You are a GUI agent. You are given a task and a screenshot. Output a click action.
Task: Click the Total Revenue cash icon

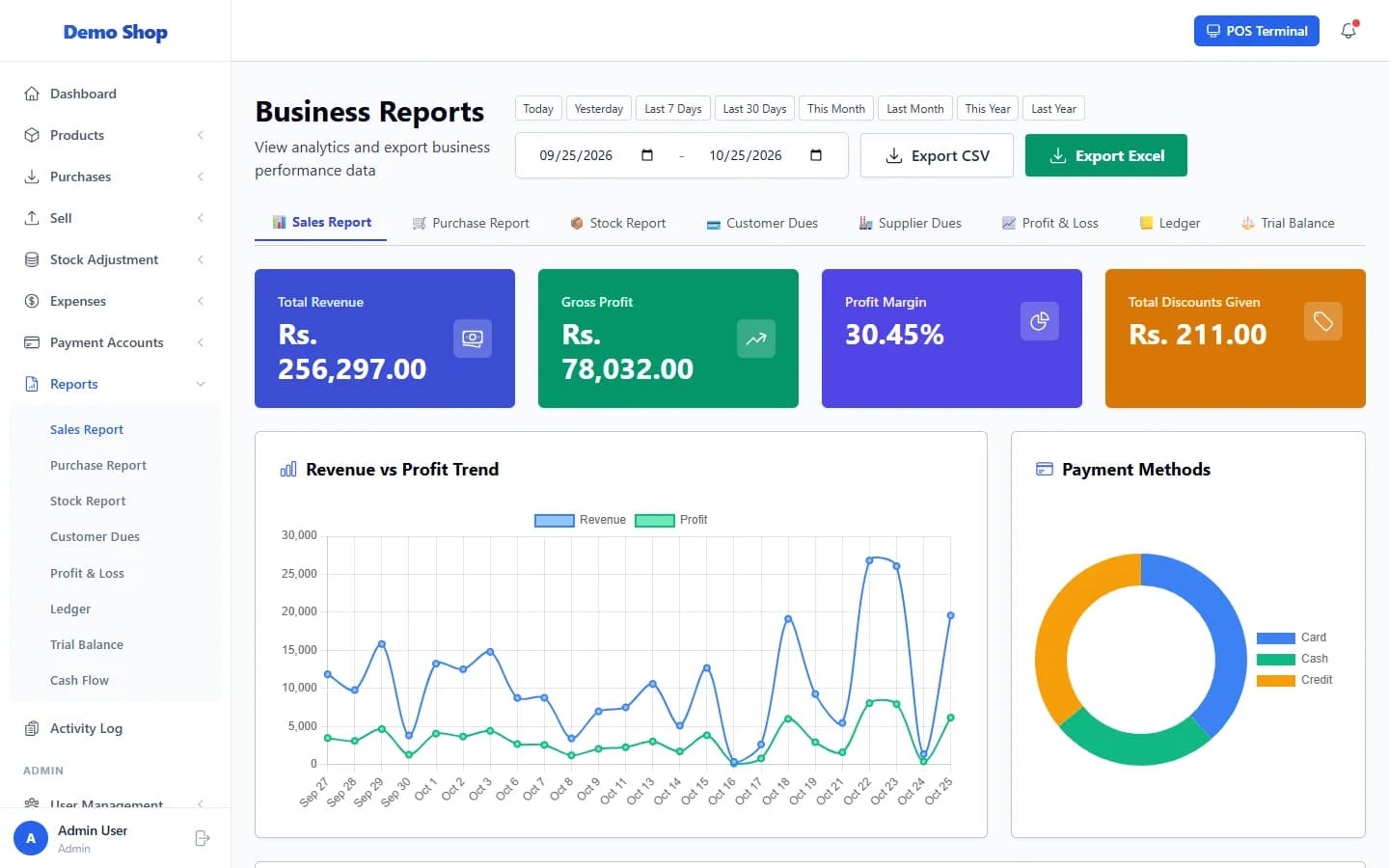click(x=473, y=339)
